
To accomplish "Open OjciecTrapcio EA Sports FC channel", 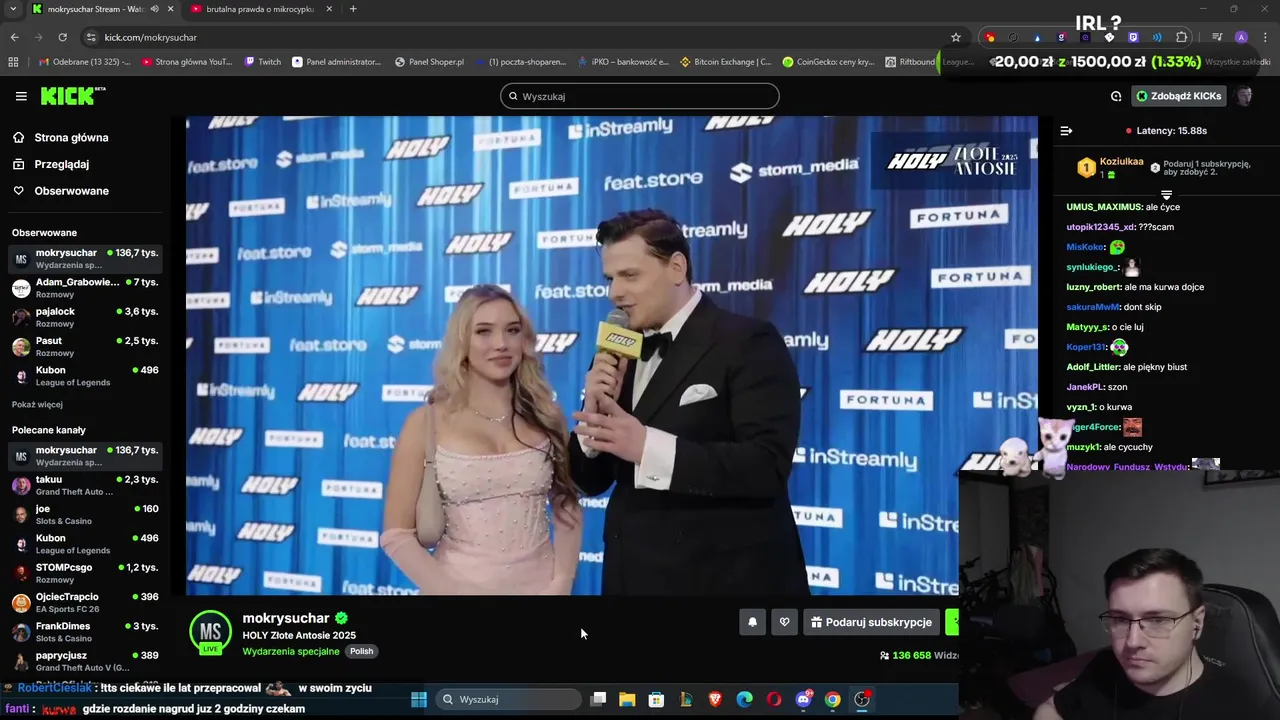I will point(85,602).
